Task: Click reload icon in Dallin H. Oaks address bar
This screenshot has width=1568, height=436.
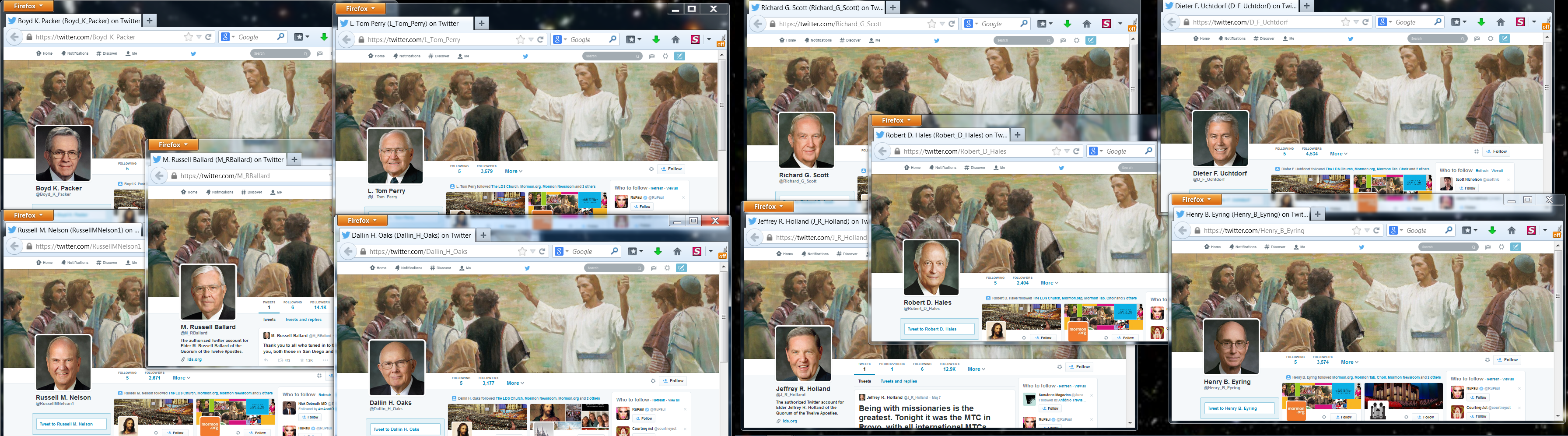Action: point(542,252)
